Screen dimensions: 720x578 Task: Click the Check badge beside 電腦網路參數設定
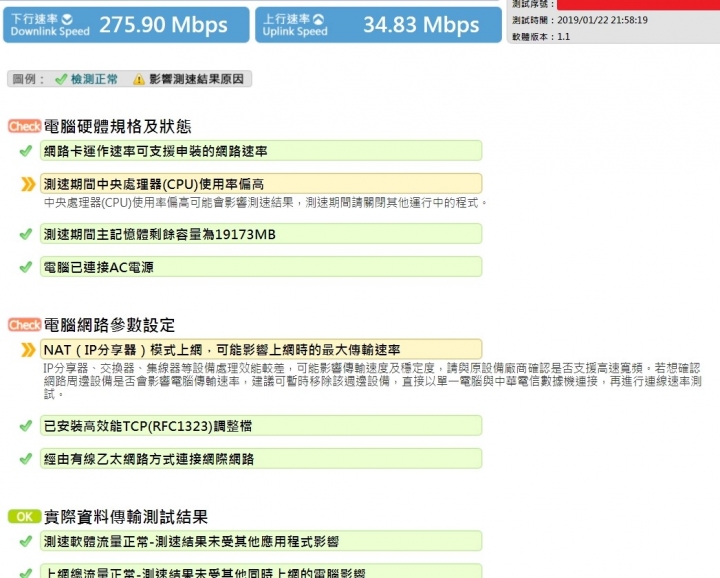click(24, 325)
